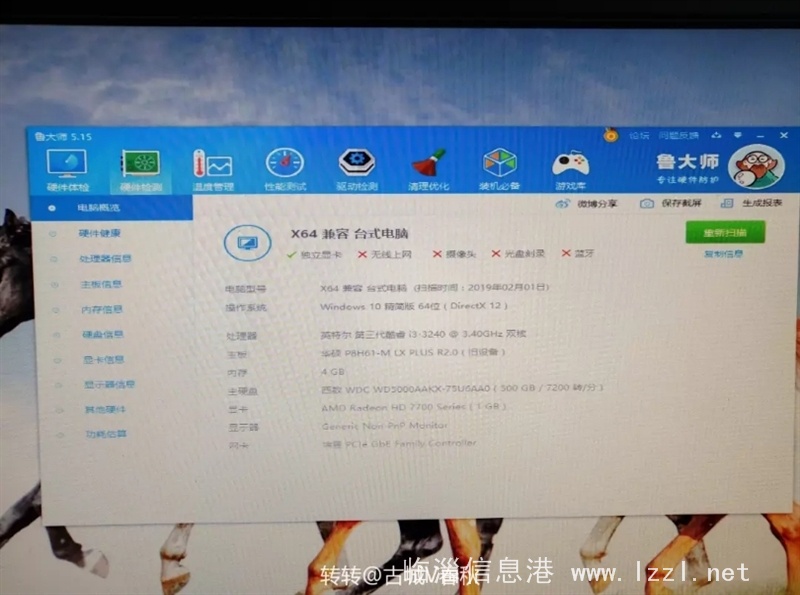This screenshot has width=800, height=595.
Task: Open the 论坛 forum link
Action: pyautogui.click(x=639, y=135)
